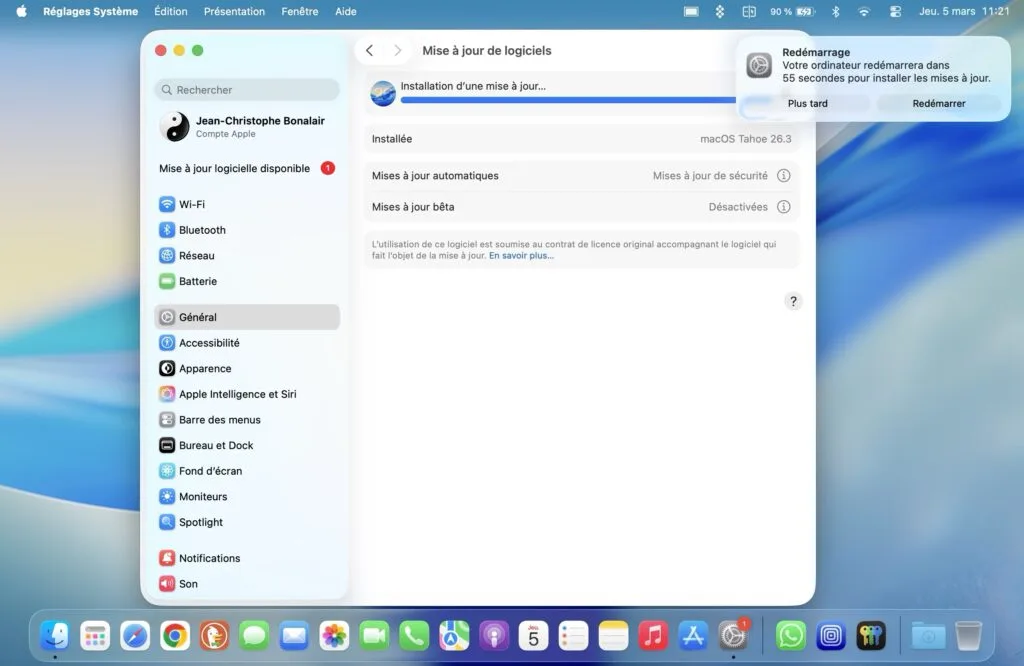Go forward with the right chevron
Viewport: 1024px width, 666px height.
(397, 50)
